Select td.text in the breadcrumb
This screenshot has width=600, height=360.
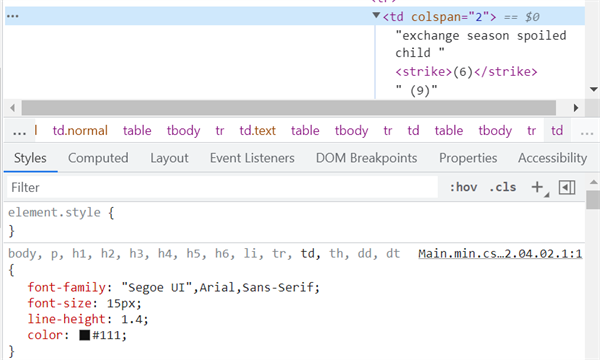click(x=258, y=131)
